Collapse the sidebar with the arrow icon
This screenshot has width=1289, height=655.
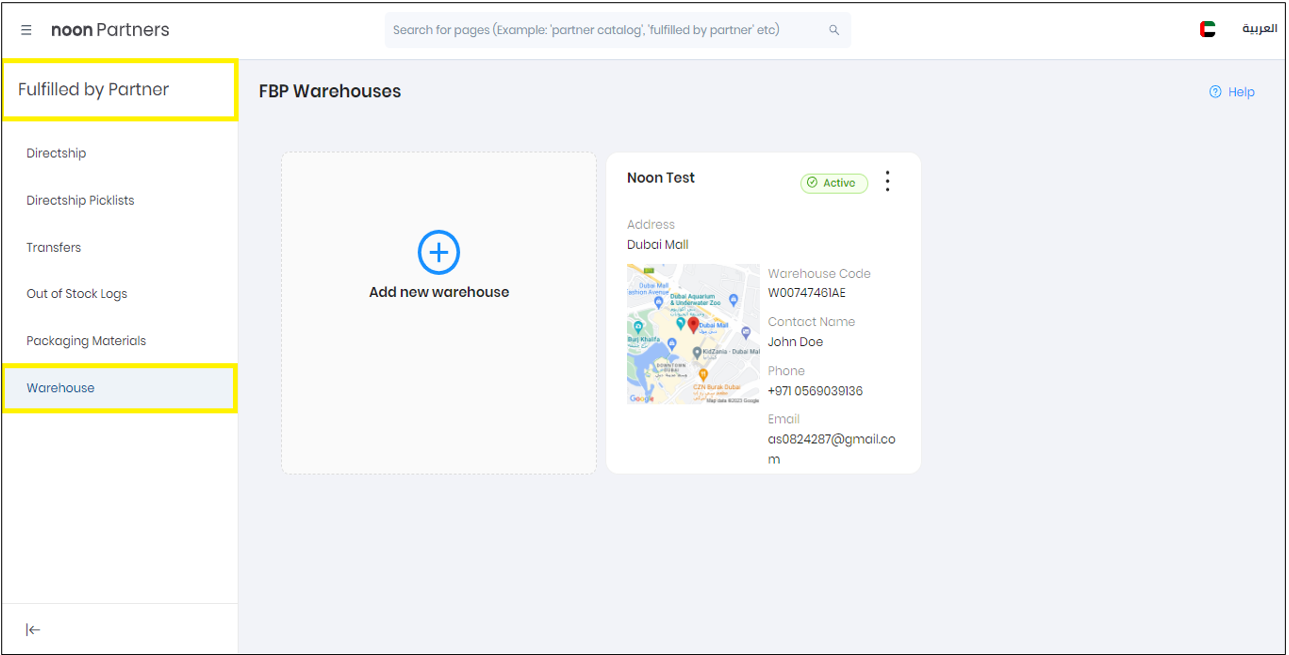pyautogui.click(x=33, y=629)
